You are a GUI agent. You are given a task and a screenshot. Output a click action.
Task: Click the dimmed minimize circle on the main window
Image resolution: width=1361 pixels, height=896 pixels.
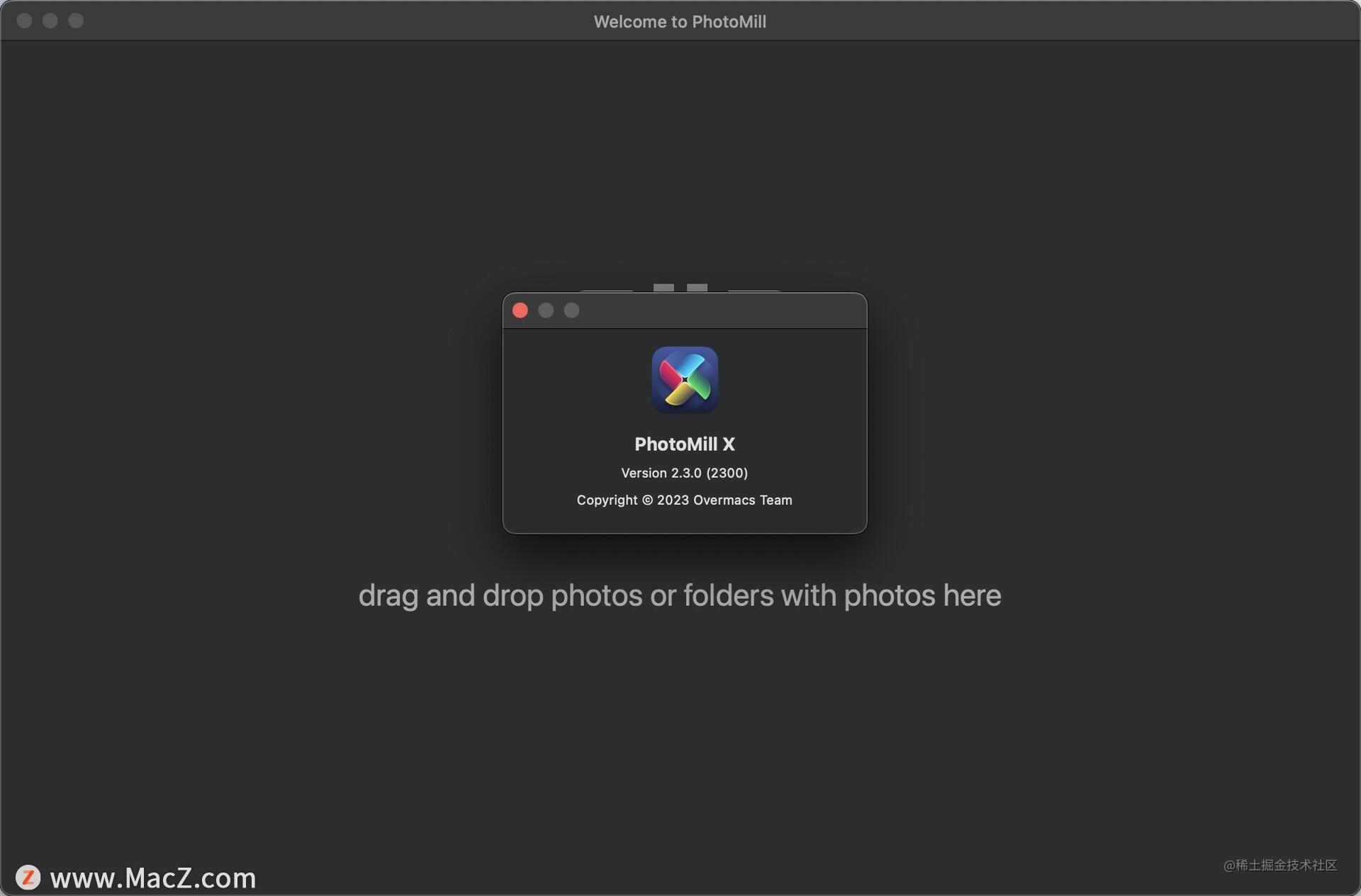point(50,21)
